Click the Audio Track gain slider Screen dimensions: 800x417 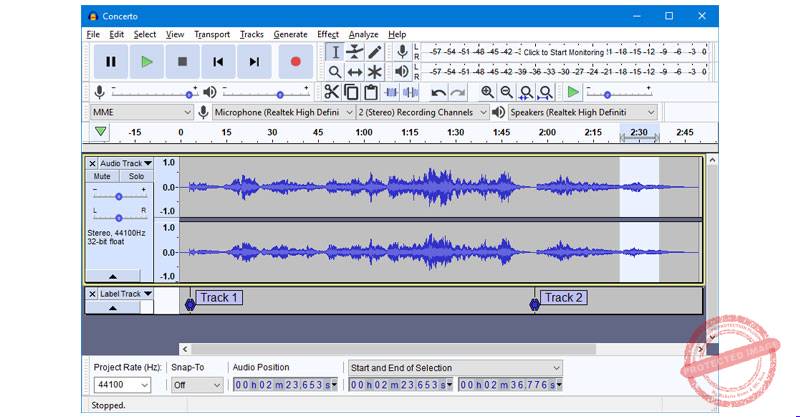pos(119,194)
